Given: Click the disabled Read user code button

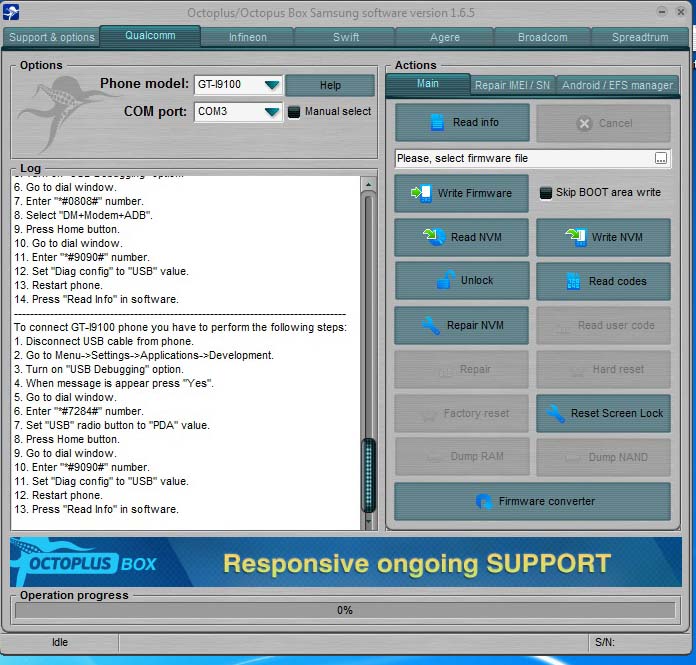Looking at the screenshot, I should 603,325.
